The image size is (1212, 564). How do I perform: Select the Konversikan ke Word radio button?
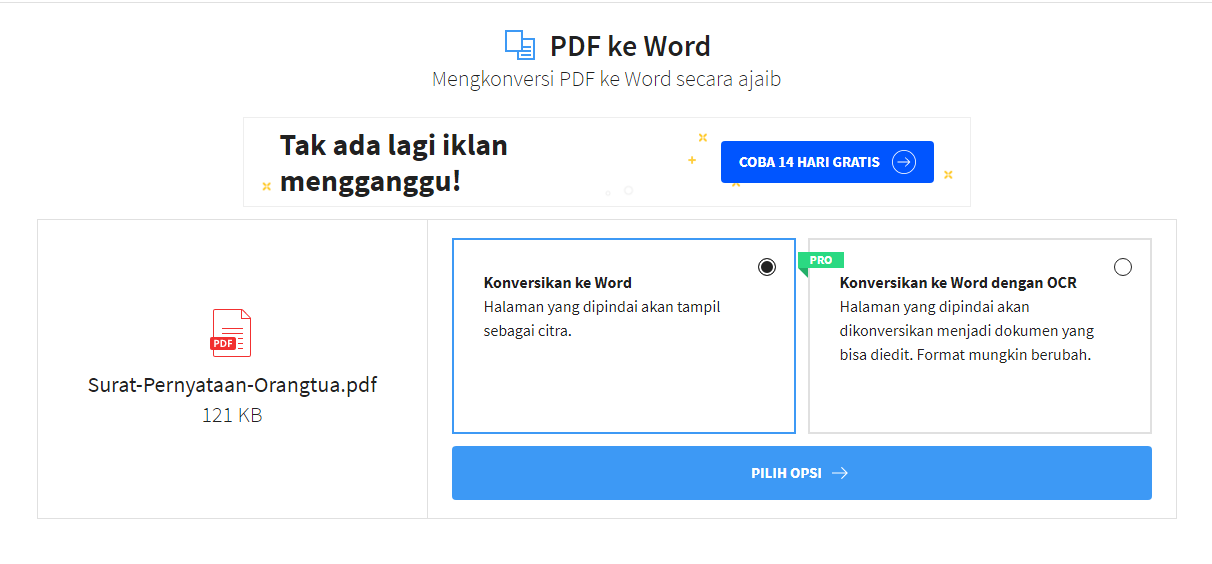pyautogui.click(x=767, y=267)
